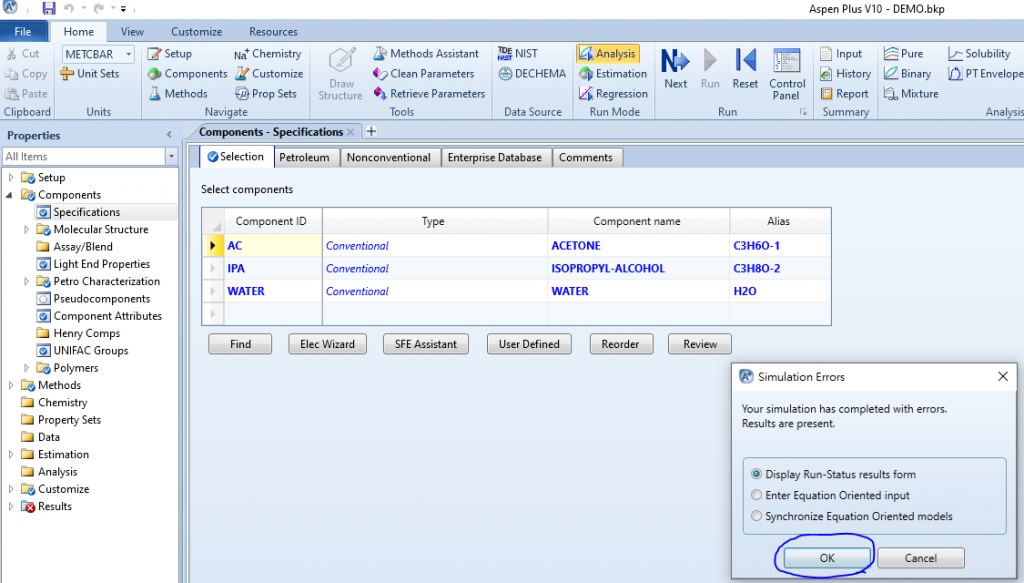Click Clean Parameters tool
The width and height of the screenshot is (1024, 583).
pos(424,74)
